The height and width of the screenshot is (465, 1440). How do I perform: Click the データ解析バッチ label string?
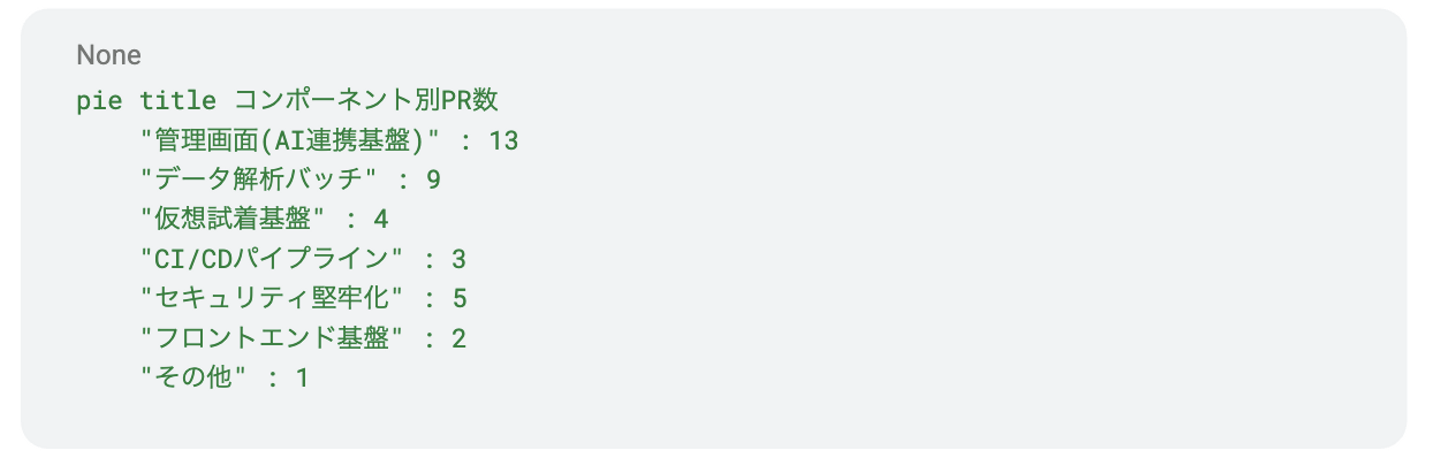[258, 180]
